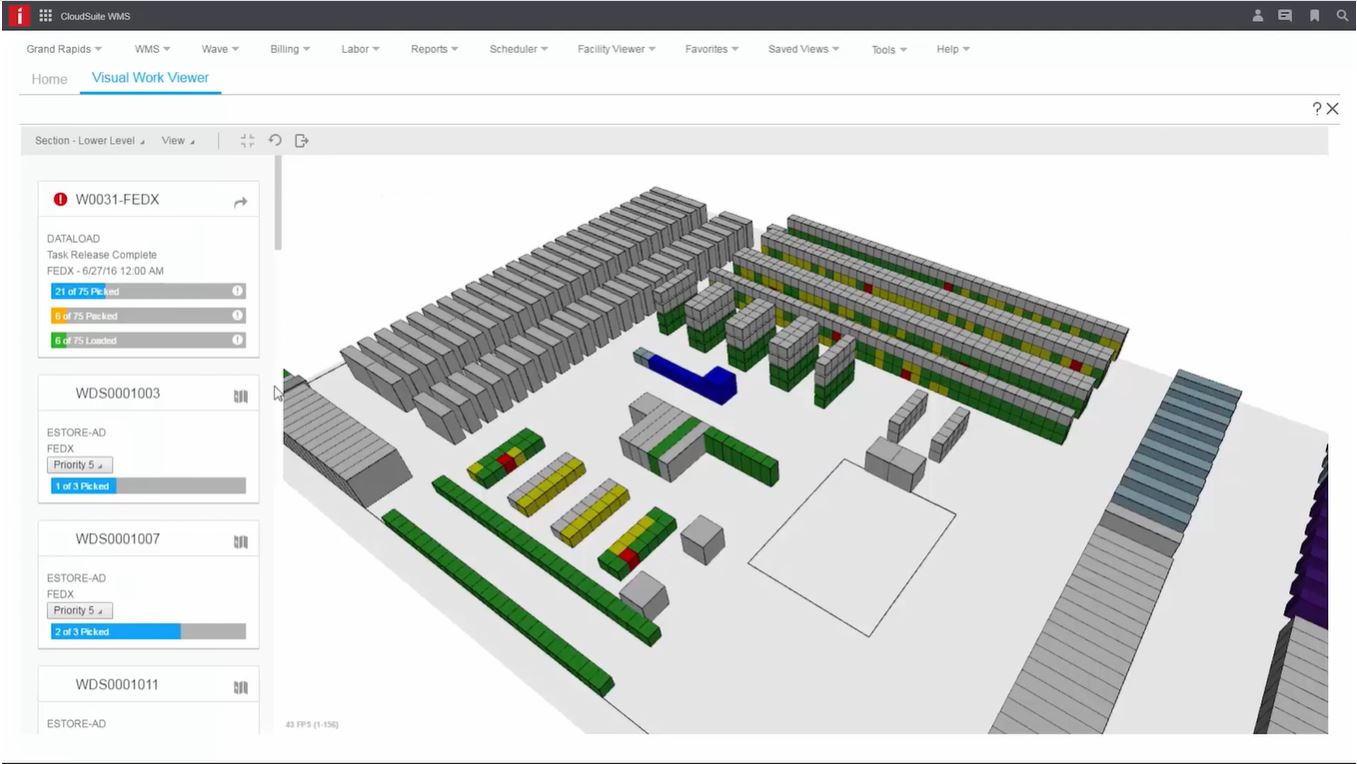Select the W0031-FEDX wave title
This screenshot has height=764, width=1357.
[117, 199]
